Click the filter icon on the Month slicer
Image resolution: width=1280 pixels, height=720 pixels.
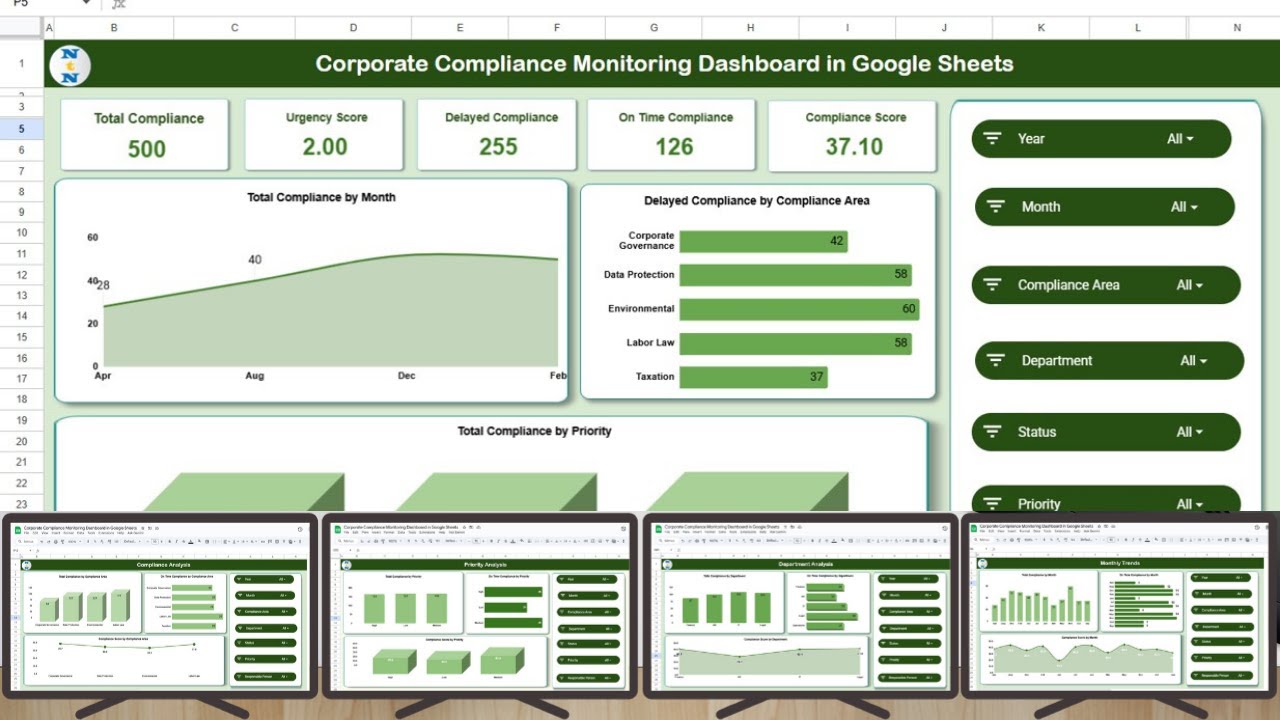[996, 207]
